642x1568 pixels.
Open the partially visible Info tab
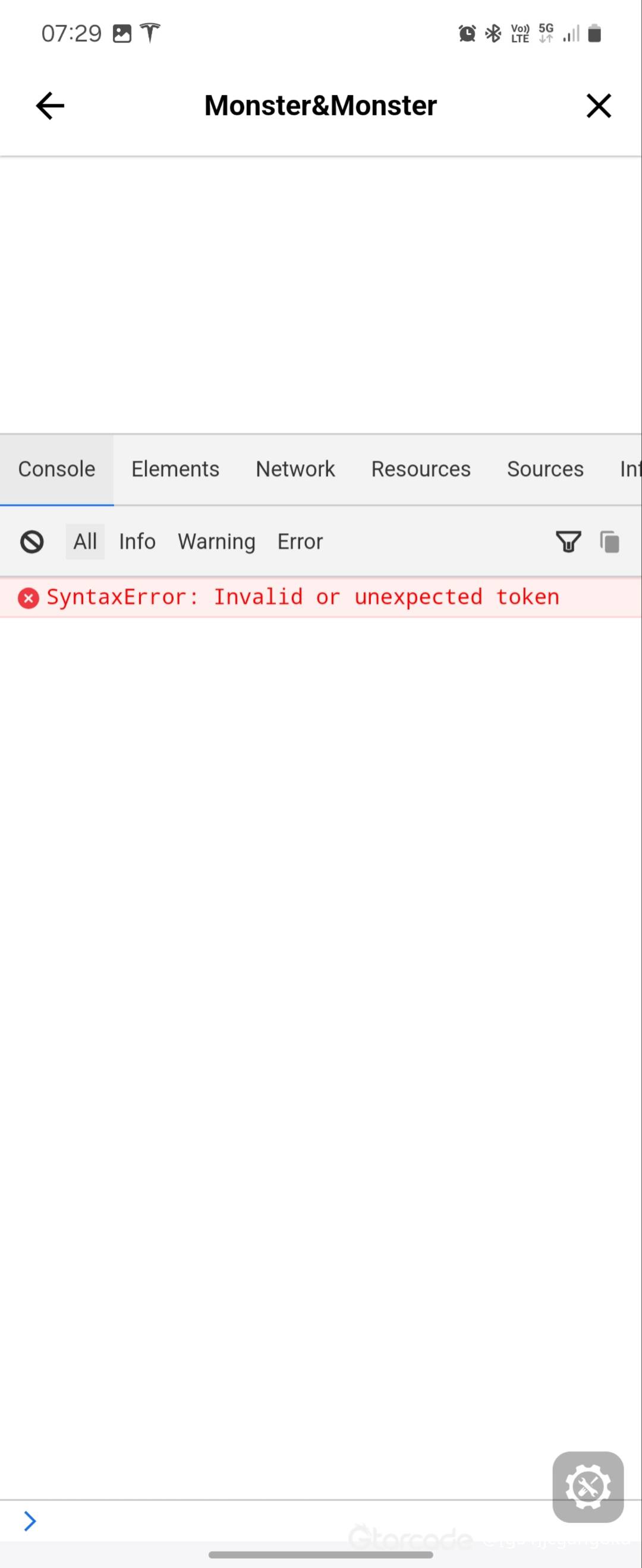tap(630, 469)
